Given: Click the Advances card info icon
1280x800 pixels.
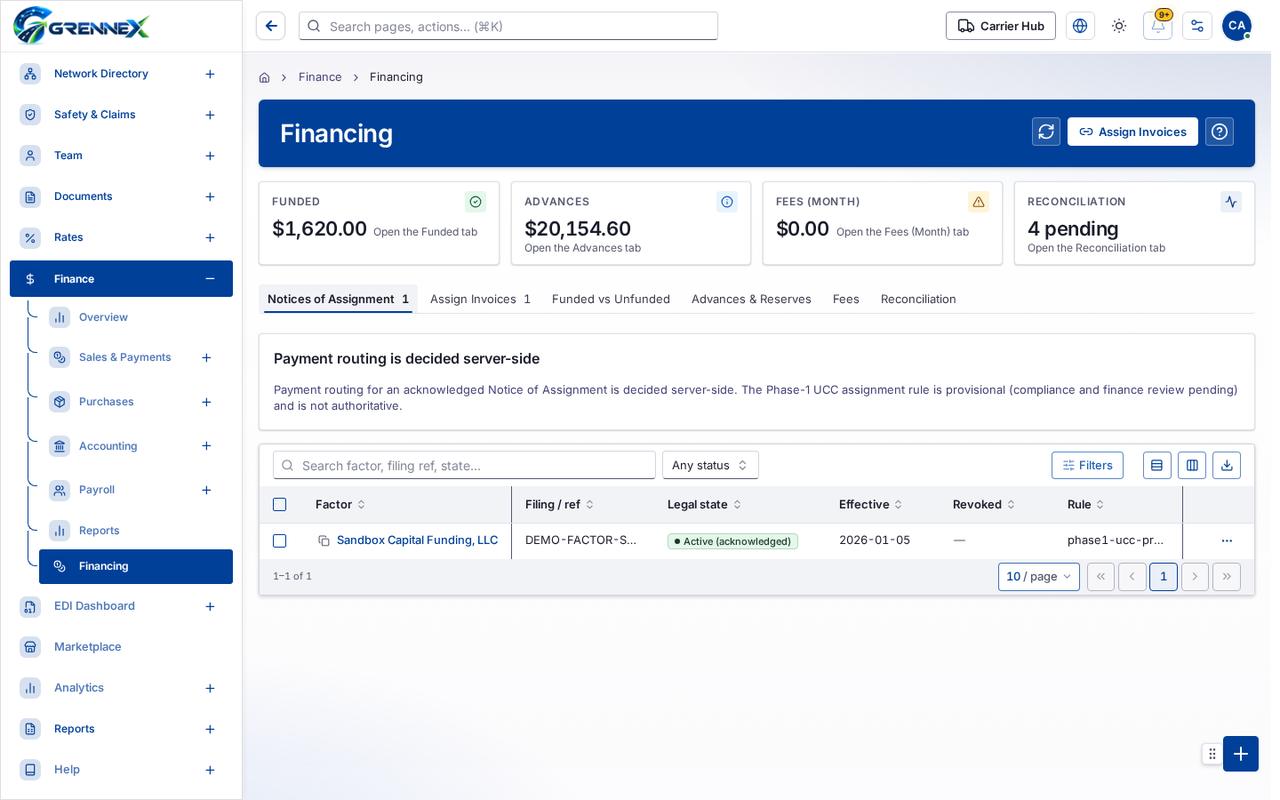Looking at the screenshot, I should [727, 202].
